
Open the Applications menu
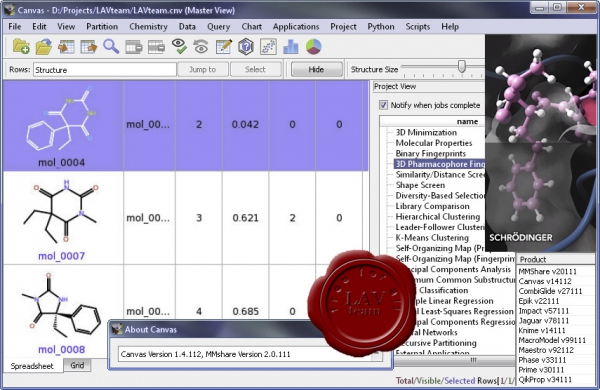coord(296,26)
